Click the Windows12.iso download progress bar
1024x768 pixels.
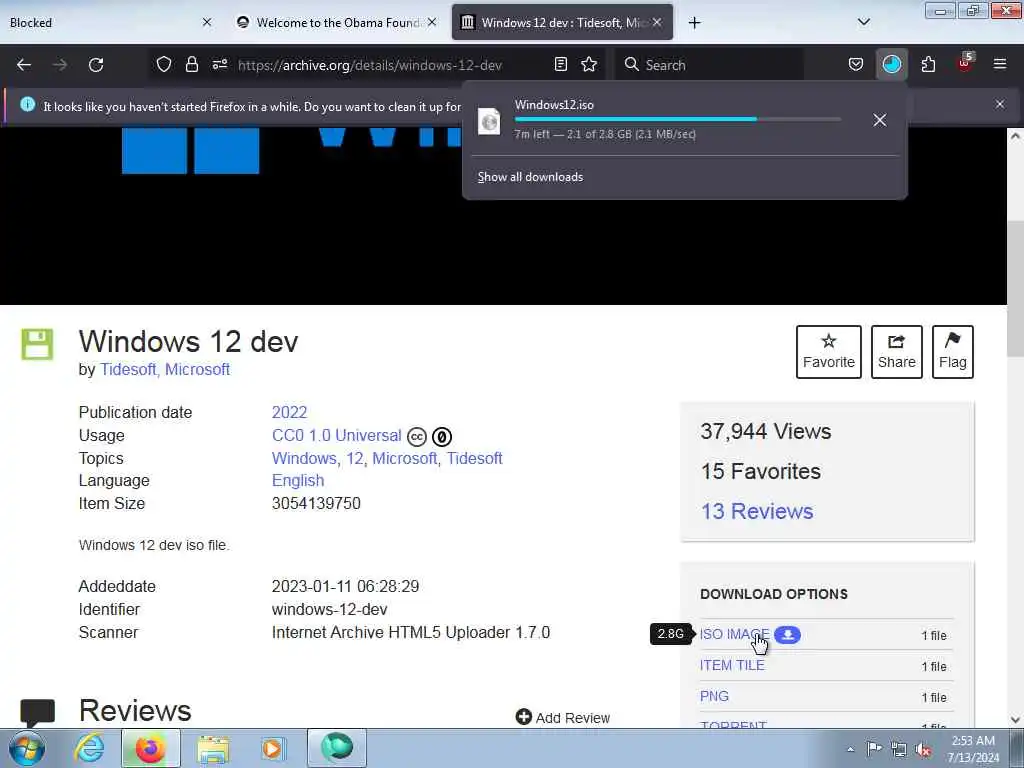point(678,120)
